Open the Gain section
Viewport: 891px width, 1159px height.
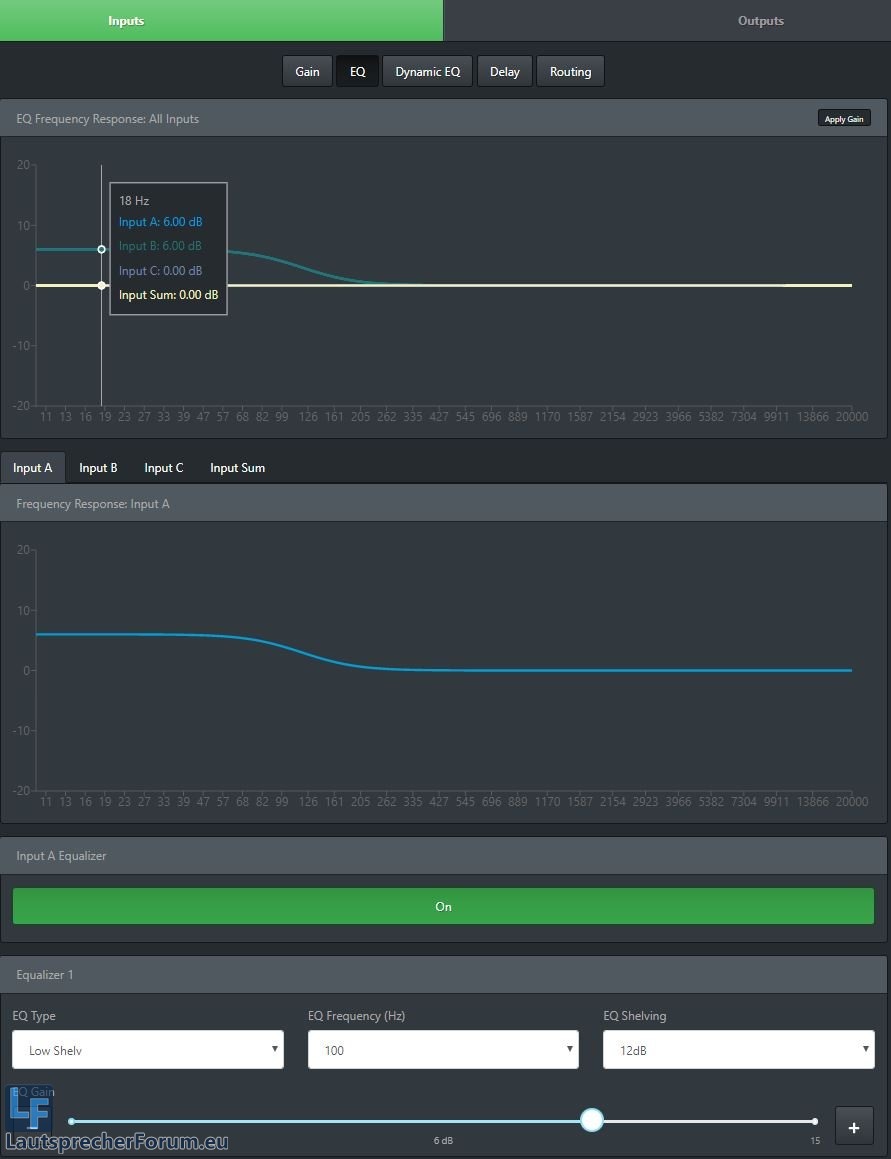[x=307, y=72]
